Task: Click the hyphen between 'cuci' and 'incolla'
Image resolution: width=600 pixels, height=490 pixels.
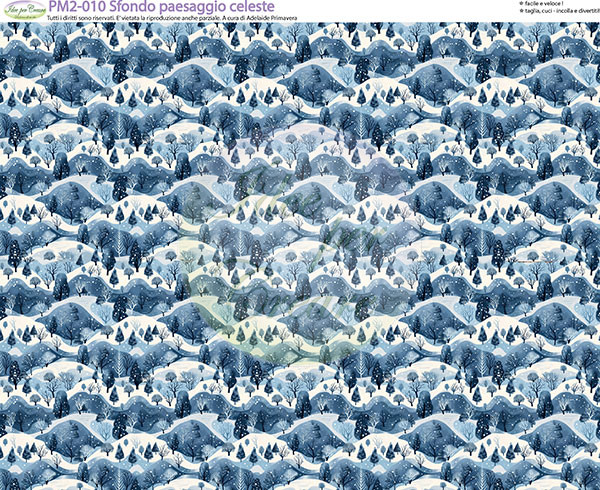Action: (x=549, y=13)
